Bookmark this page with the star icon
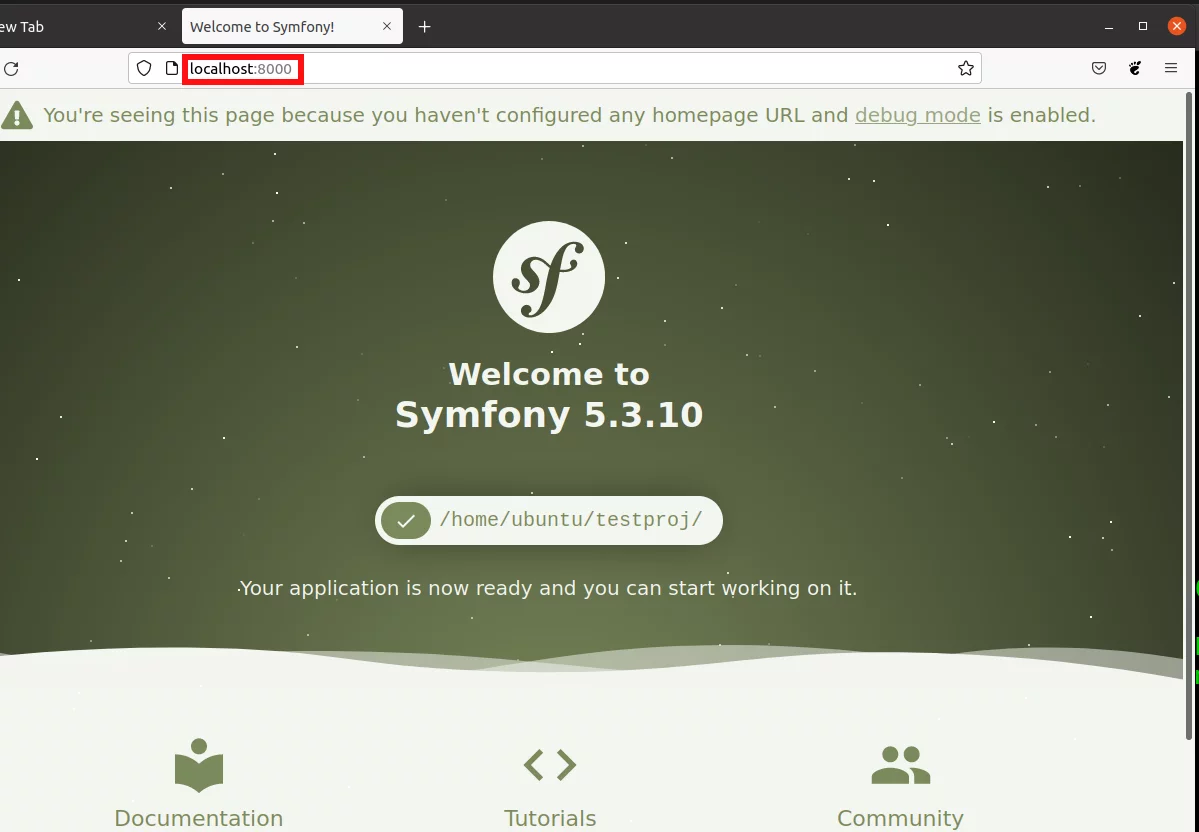Viewport: 1199px width, 832px height. (x=966, y=68)
